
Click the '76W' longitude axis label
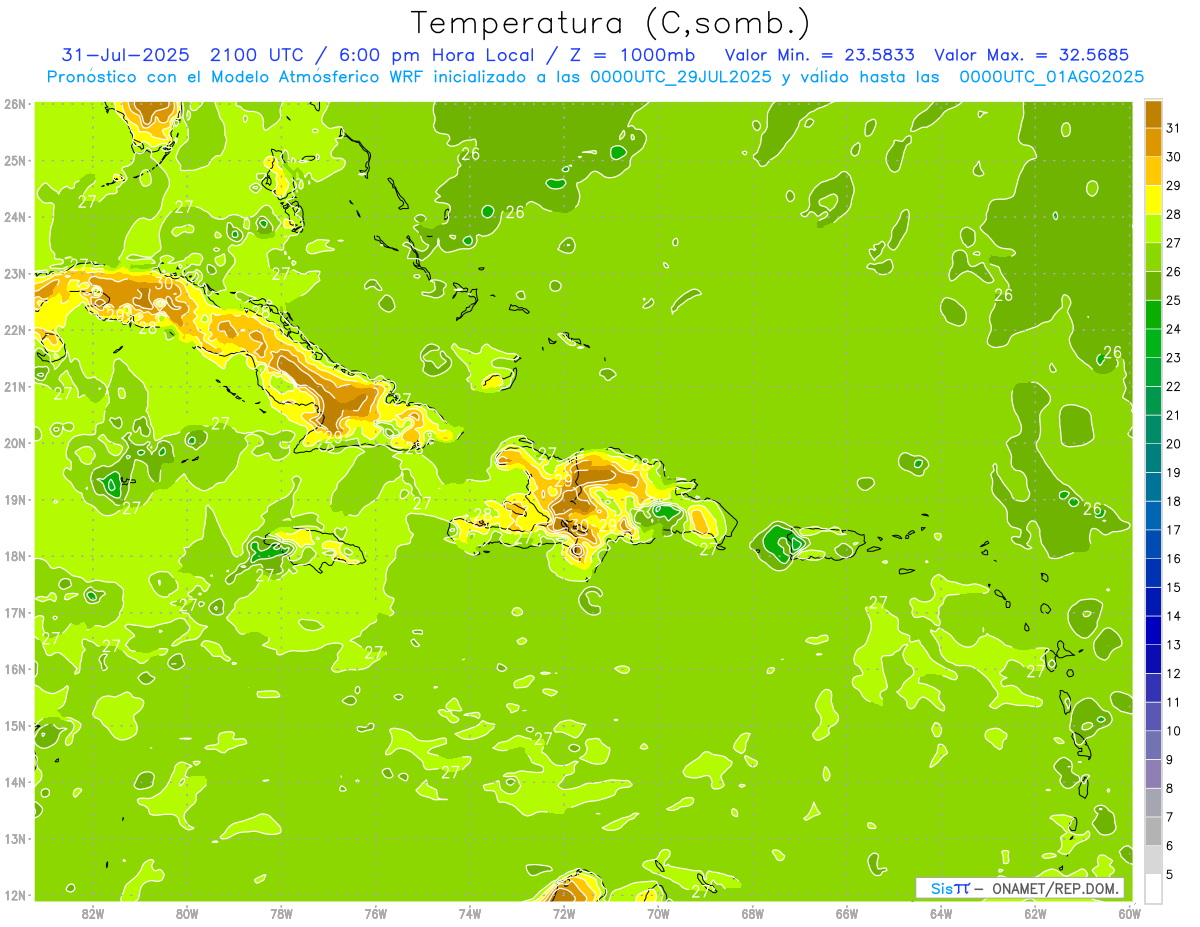point(375,914)
